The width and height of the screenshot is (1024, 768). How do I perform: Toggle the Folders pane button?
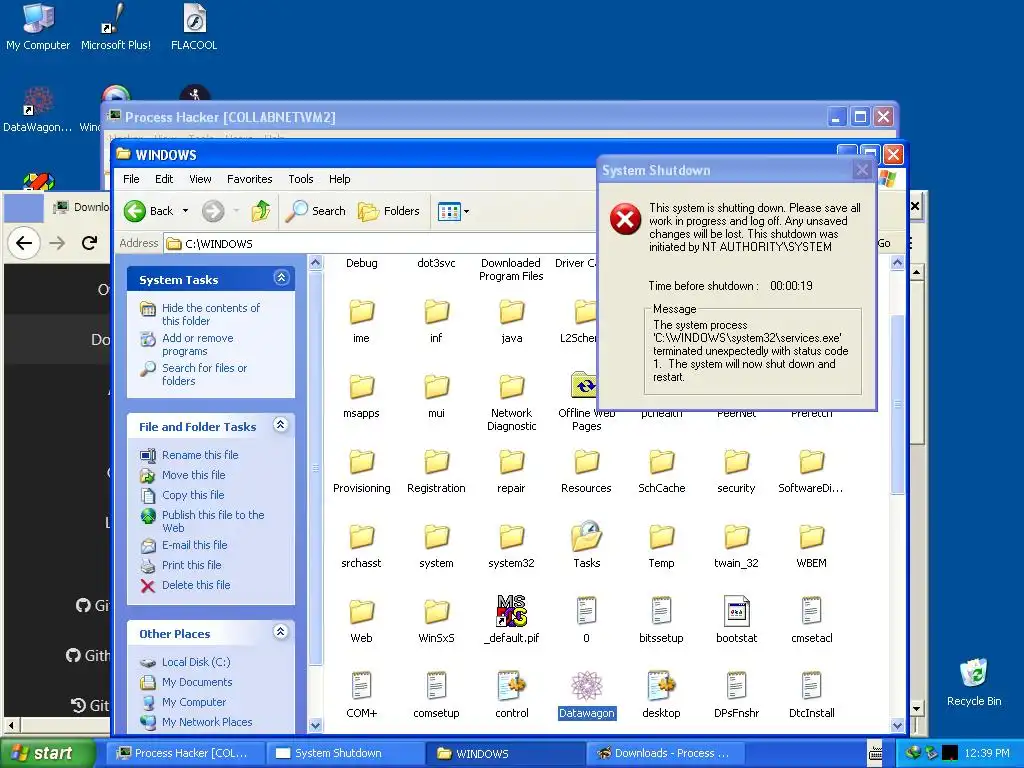point(389,211)
